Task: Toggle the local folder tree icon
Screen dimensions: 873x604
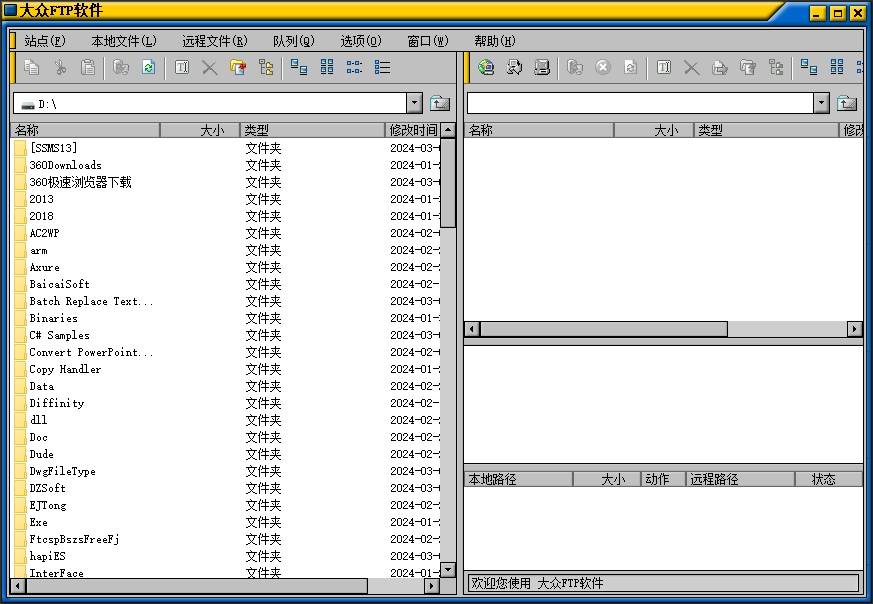Action: (266, 68)
